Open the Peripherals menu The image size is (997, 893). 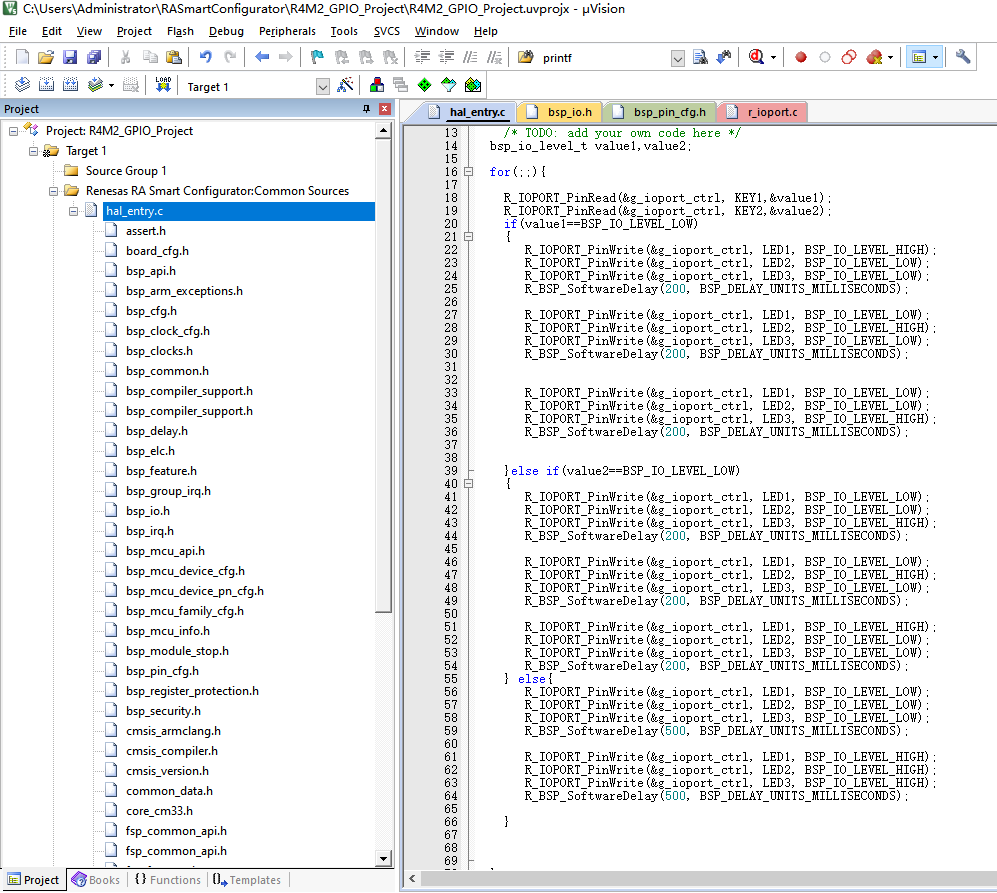point(287,31)
